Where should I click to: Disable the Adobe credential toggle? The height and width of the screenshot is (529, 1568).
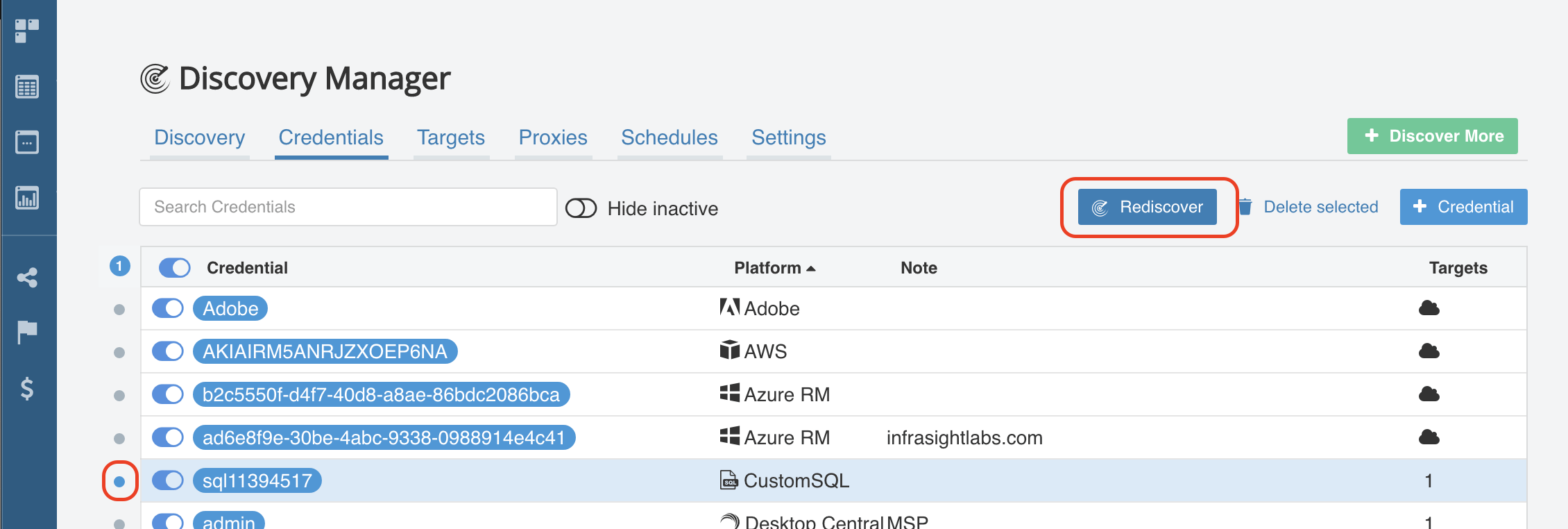click(168, 308)
